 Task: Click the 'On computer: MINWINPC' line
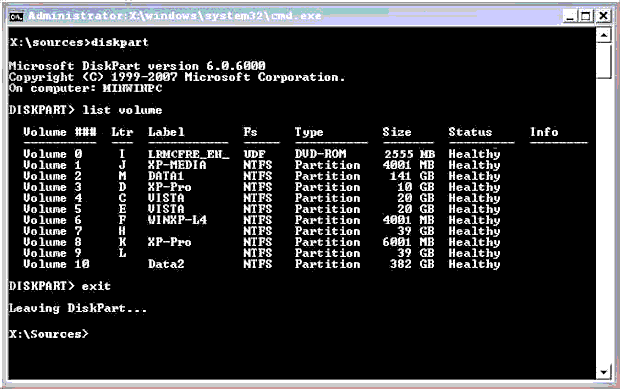[85, 88]
